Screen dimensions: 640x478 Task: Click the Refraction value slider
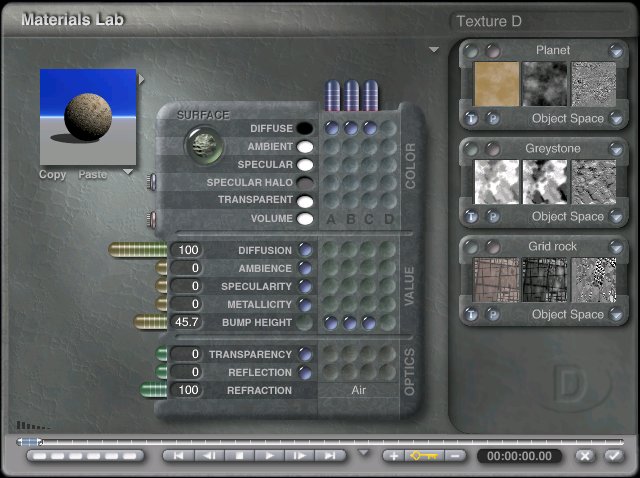pyautogui.click(x=153, y=390)
